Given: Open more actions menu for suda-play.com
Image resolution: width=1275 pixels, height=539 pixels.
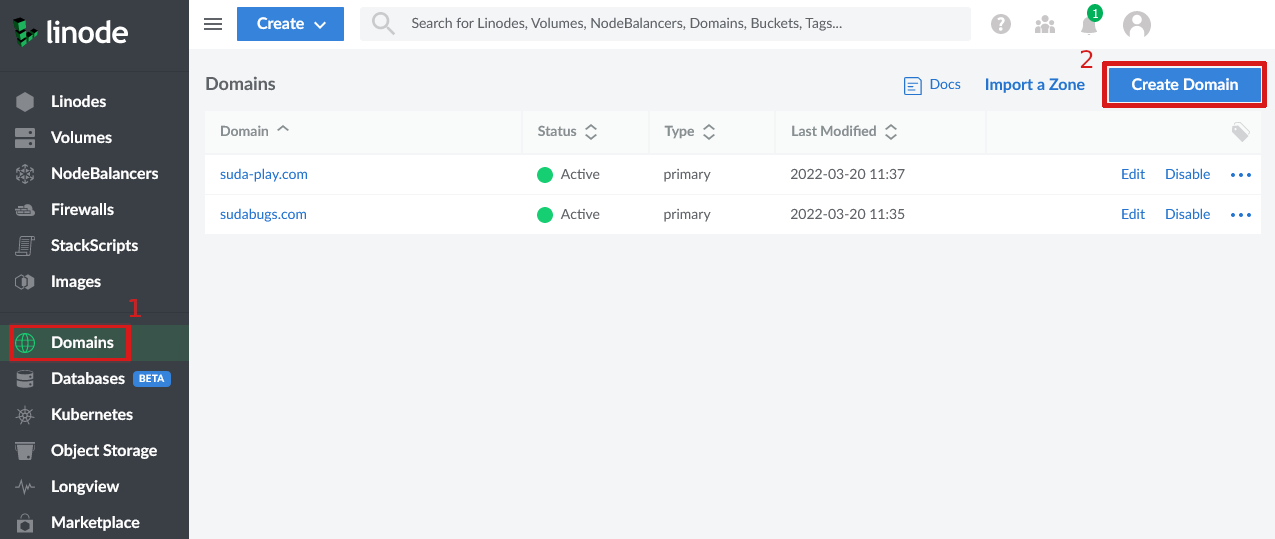Looking at the screenshot, I should click(x=1241, y=175).
